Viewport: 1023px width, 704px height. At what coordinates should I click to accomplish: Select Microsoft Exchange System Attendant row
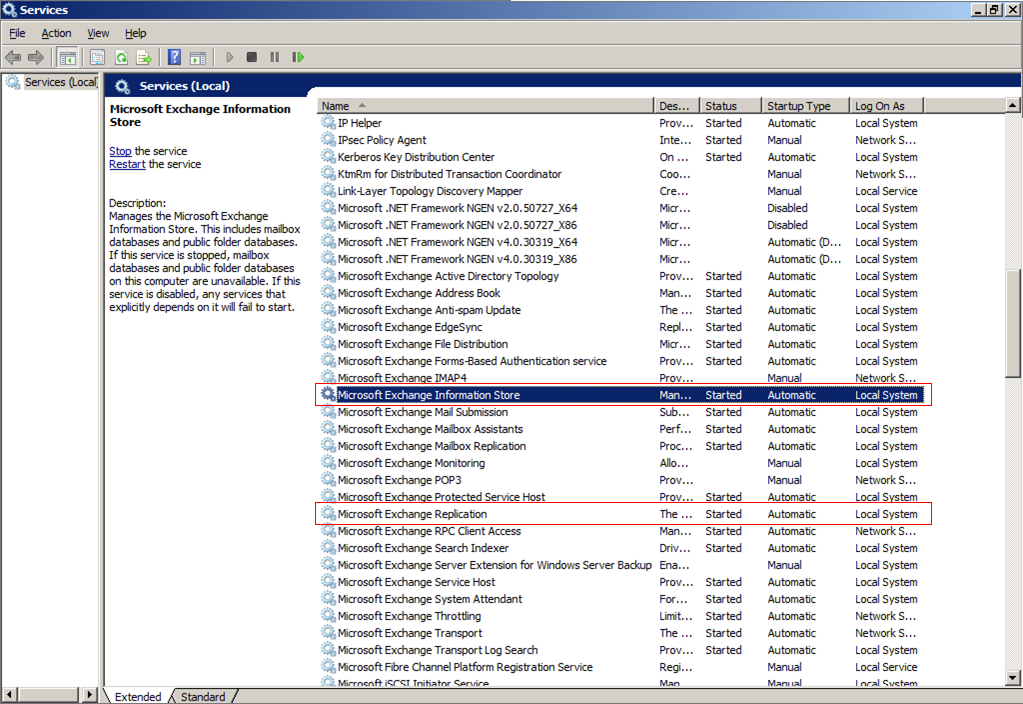[x=622, y=599]
